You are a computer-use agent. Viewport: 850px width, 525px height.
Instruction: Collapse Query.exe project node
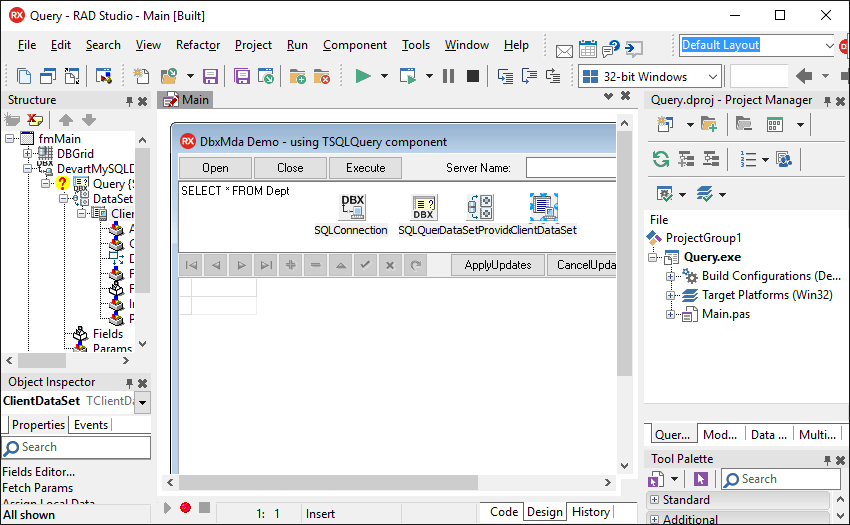click(x=653, y=257)
